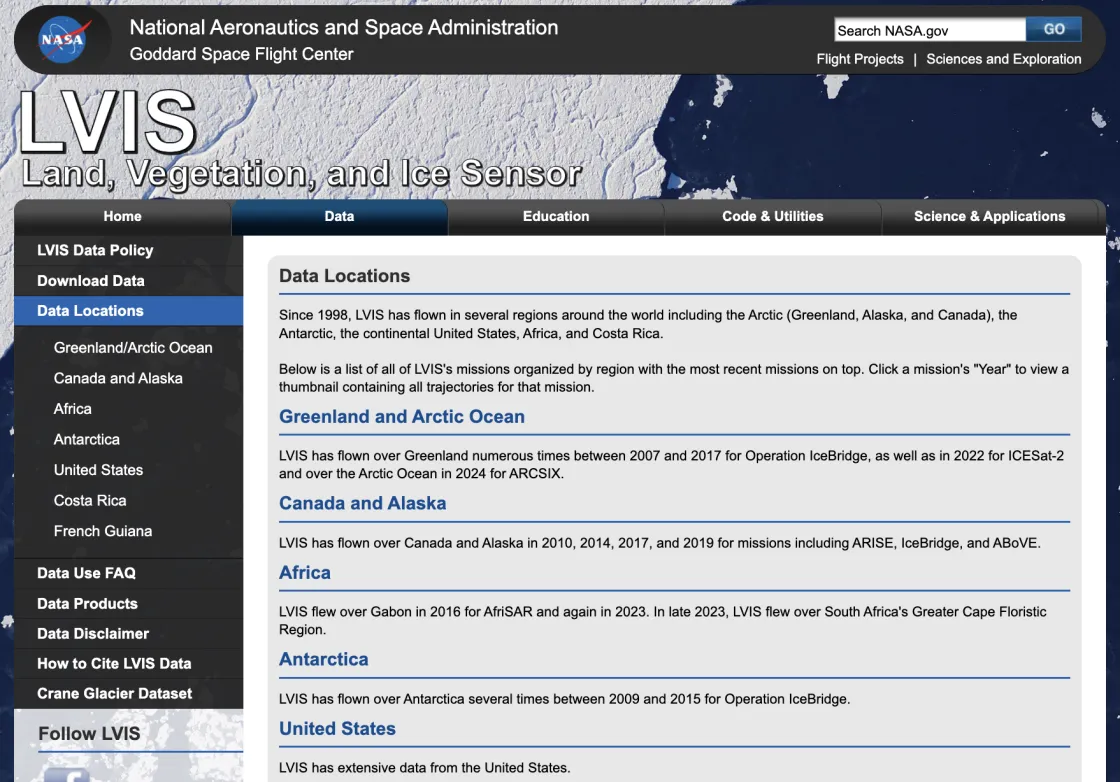Click Land, Vegetation, and Ice Sensor subtitle

(301, 174)
